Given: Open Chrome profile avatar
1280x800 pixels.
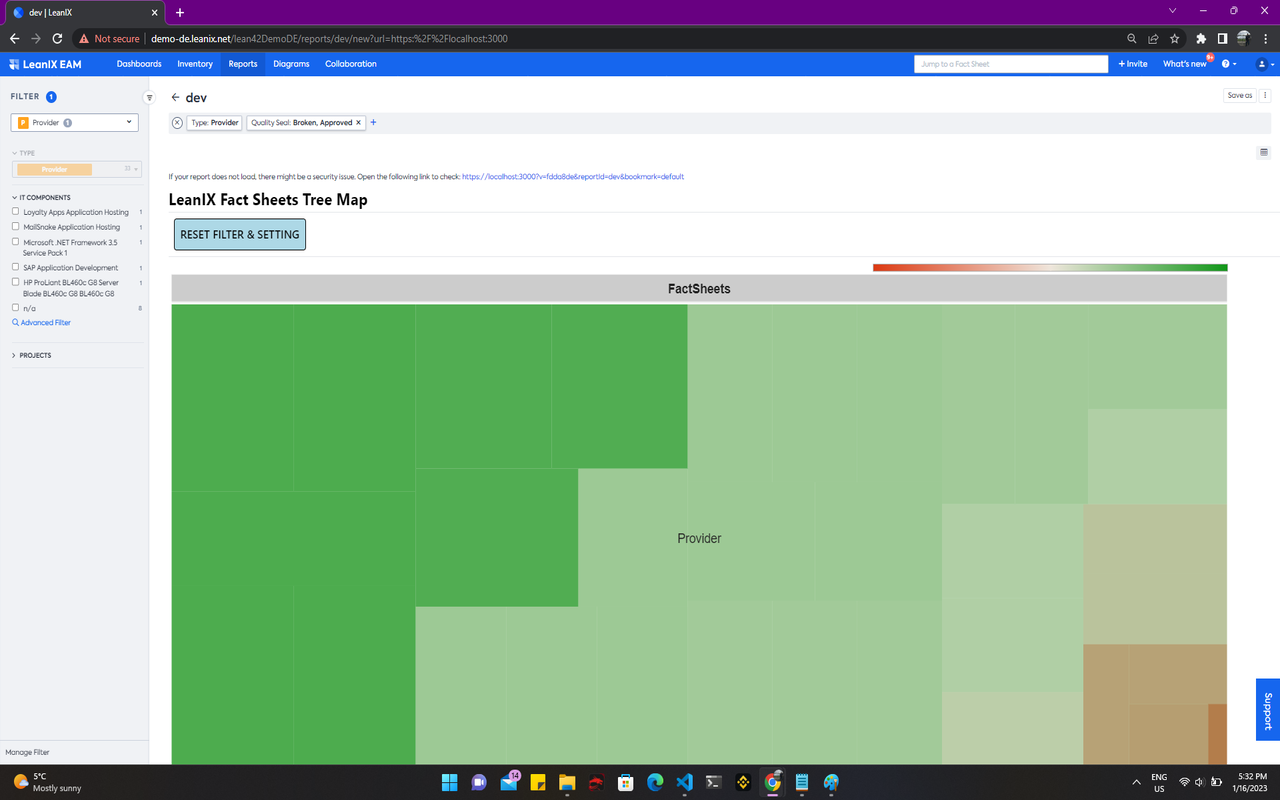Looking at the screenshot, I should point(1243,39).
